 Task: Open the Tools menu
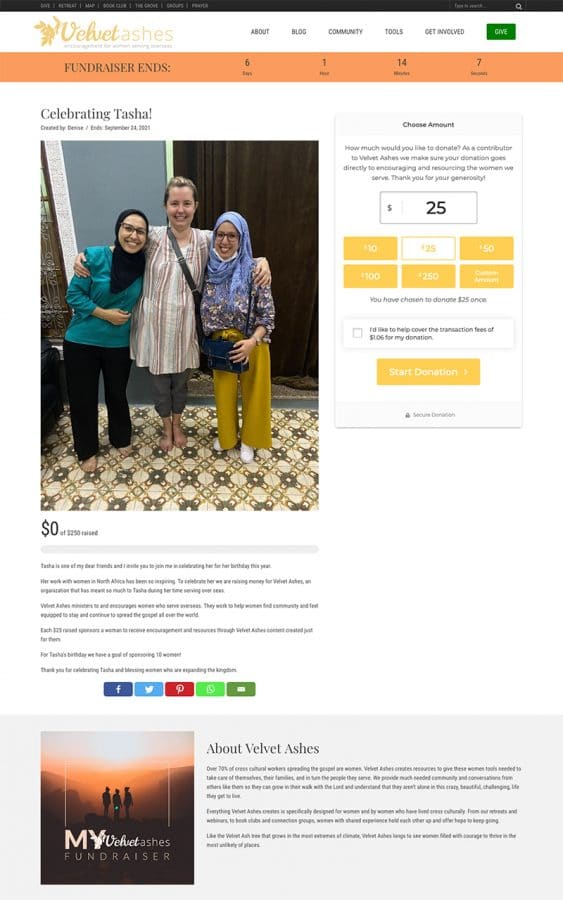click(394, 32)
